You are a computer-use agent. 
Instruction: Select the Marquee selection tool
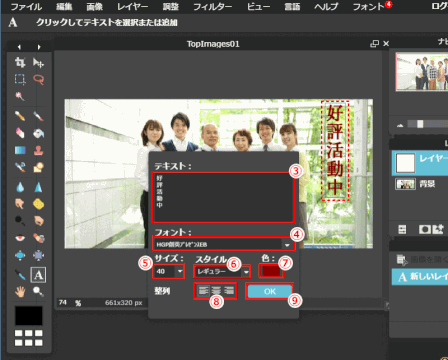pyautogui.click(x=20, y=79)
